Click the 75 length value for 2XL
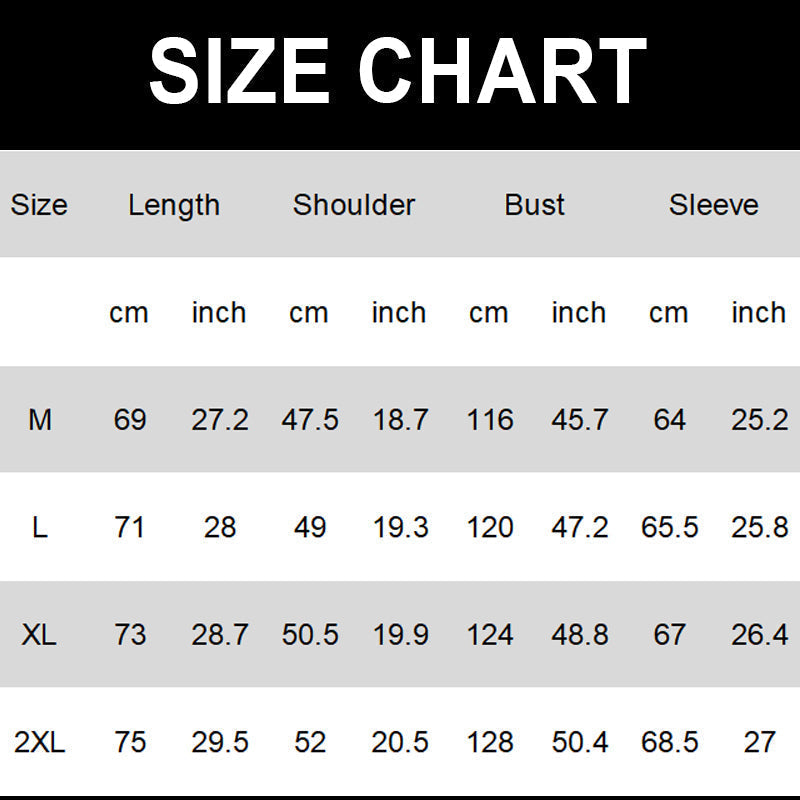Image resolution: width=800 pixels, height=800 pixels. (130, 742)
